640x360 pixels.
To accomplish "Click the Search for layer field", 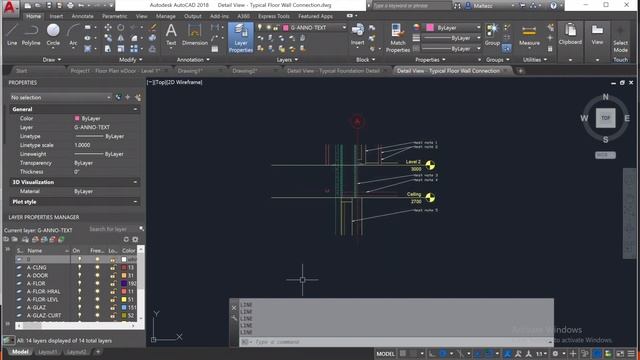I will tap(113, 229).
